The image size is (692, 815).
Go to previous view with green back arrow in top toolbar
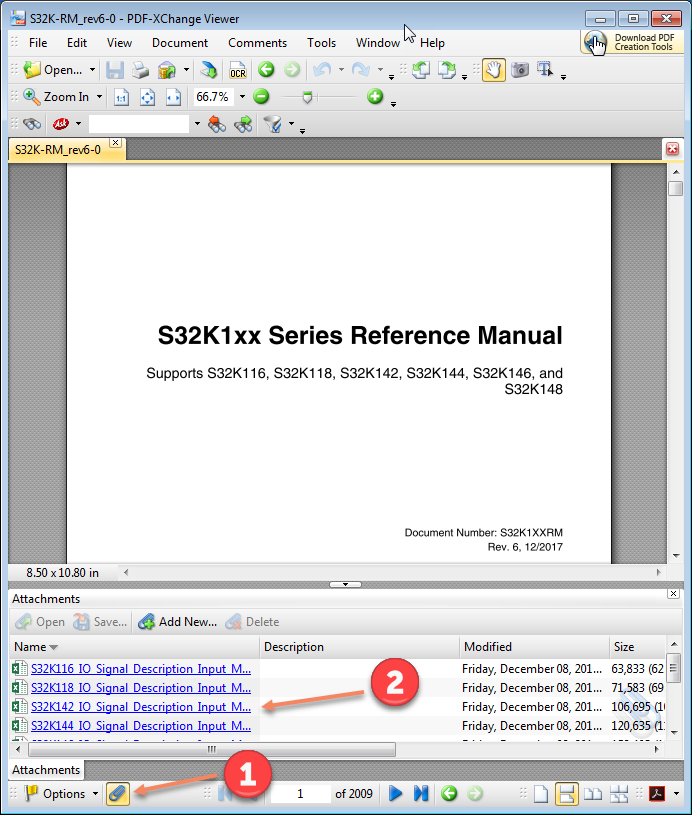pyautogui.click(x=266, y=69)
